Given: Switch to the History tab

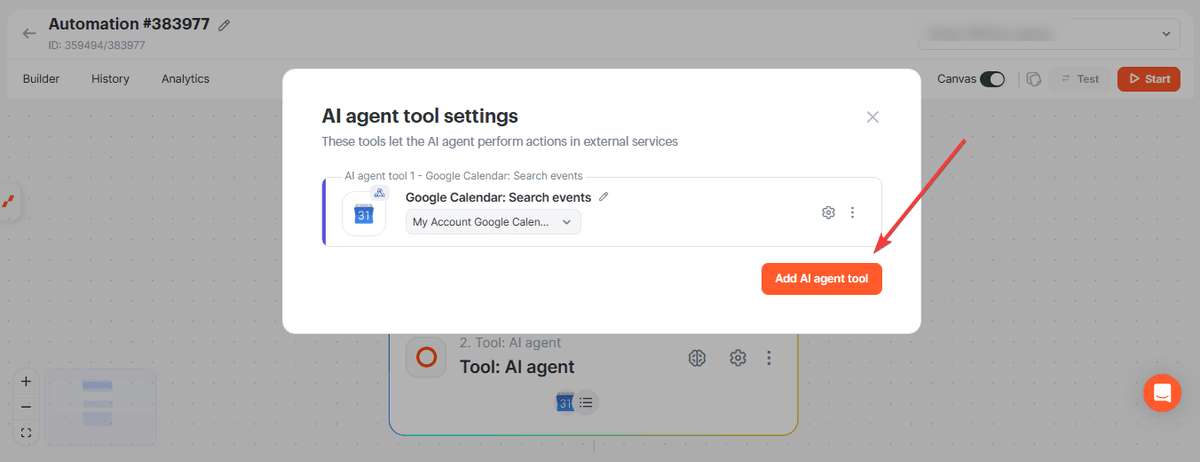Looking at the screenshot, I should pos(110,79).
